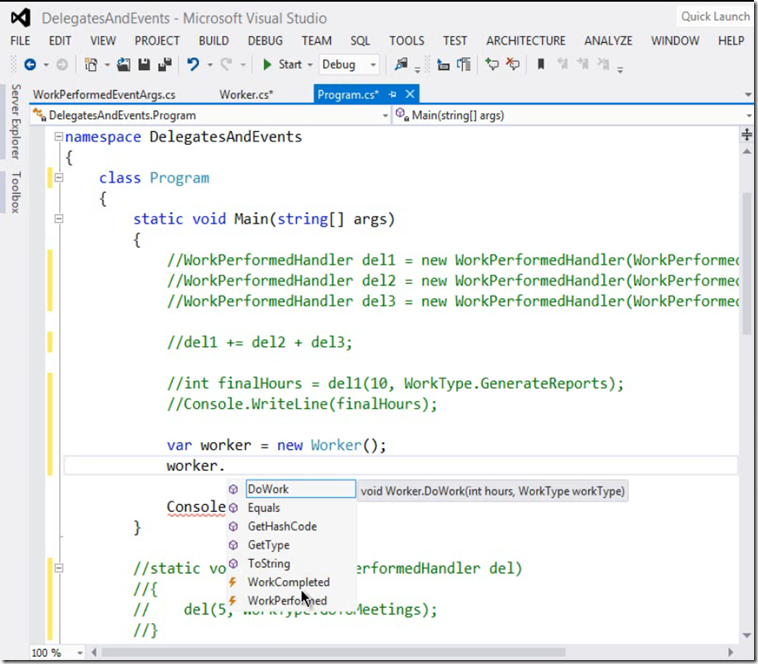Undo the last edit
Screen dimensions: 758x664
click(193, 64)
